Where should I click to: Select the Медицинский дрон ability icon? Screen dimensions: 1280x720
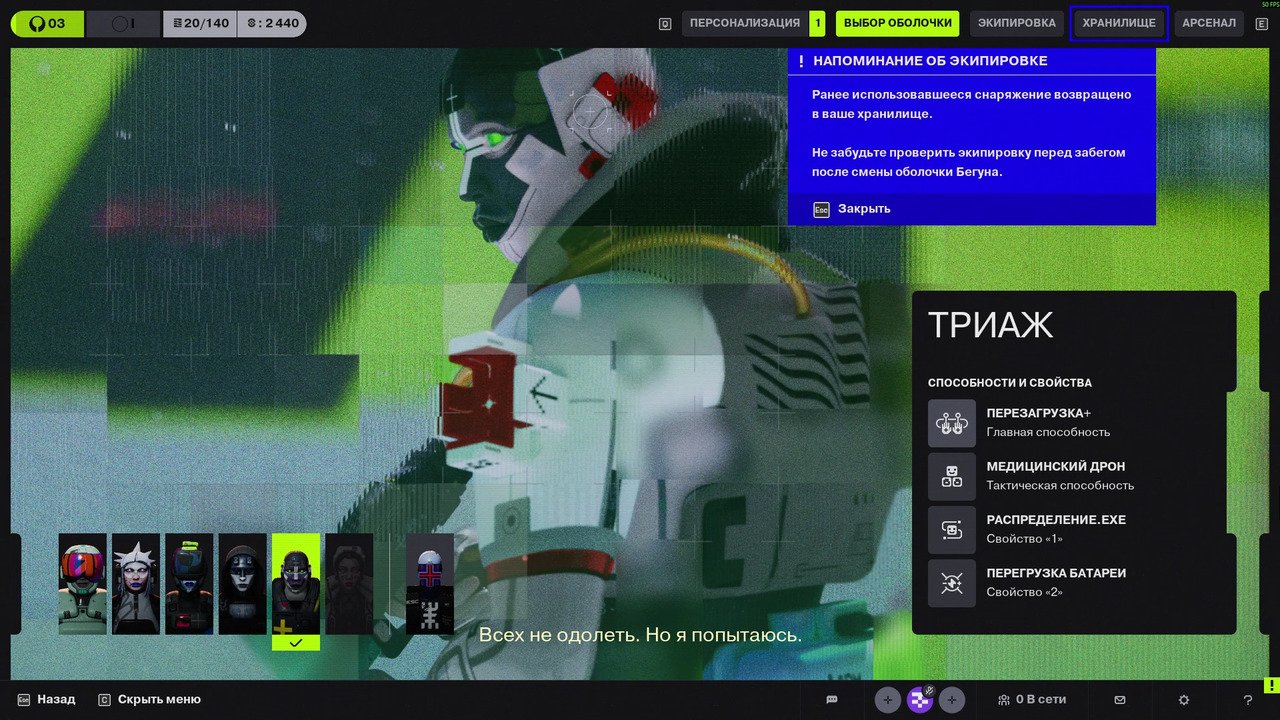(x=951, y=477)
